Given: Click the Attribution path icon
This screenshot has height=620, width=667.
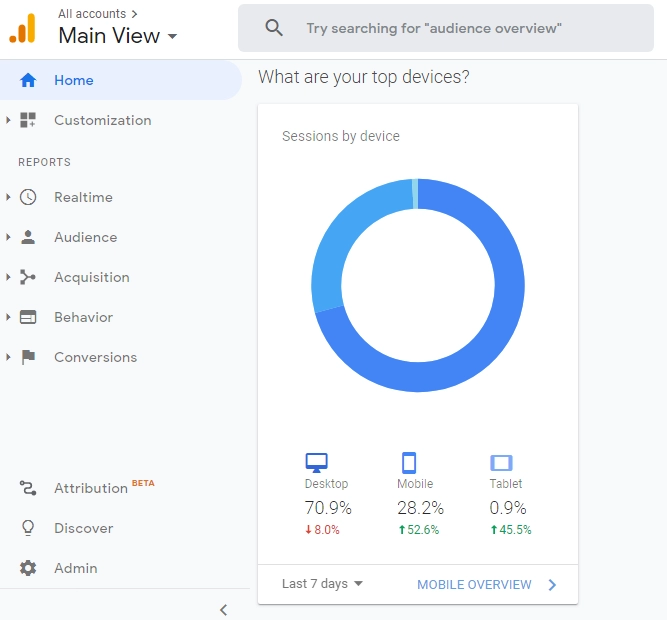Looking at the screenshot, I should 28,488.
